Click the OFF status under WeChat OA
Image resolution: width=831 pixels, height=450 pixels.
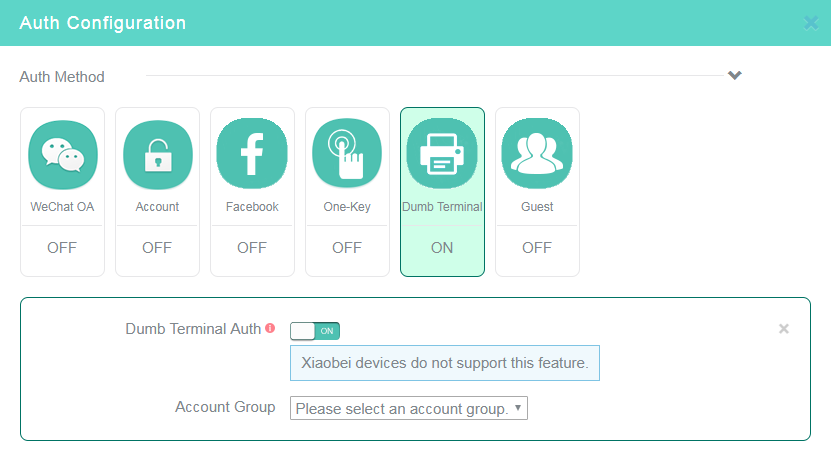(x=62, y=248)
